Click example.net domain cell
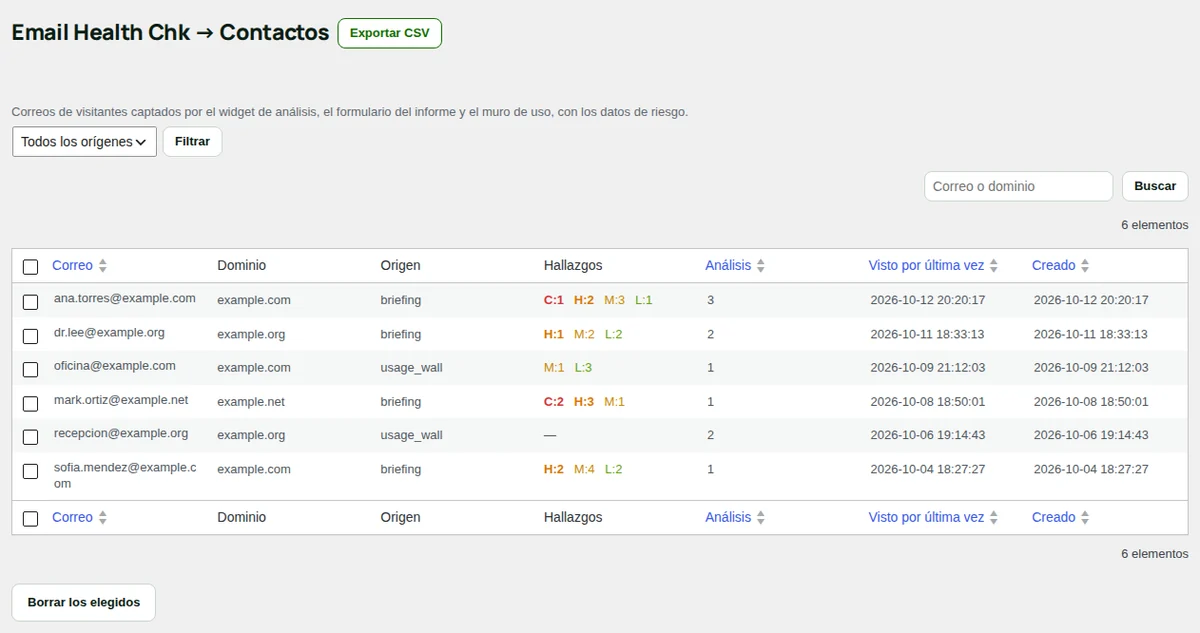The image size is (1200, 633). 251,402
